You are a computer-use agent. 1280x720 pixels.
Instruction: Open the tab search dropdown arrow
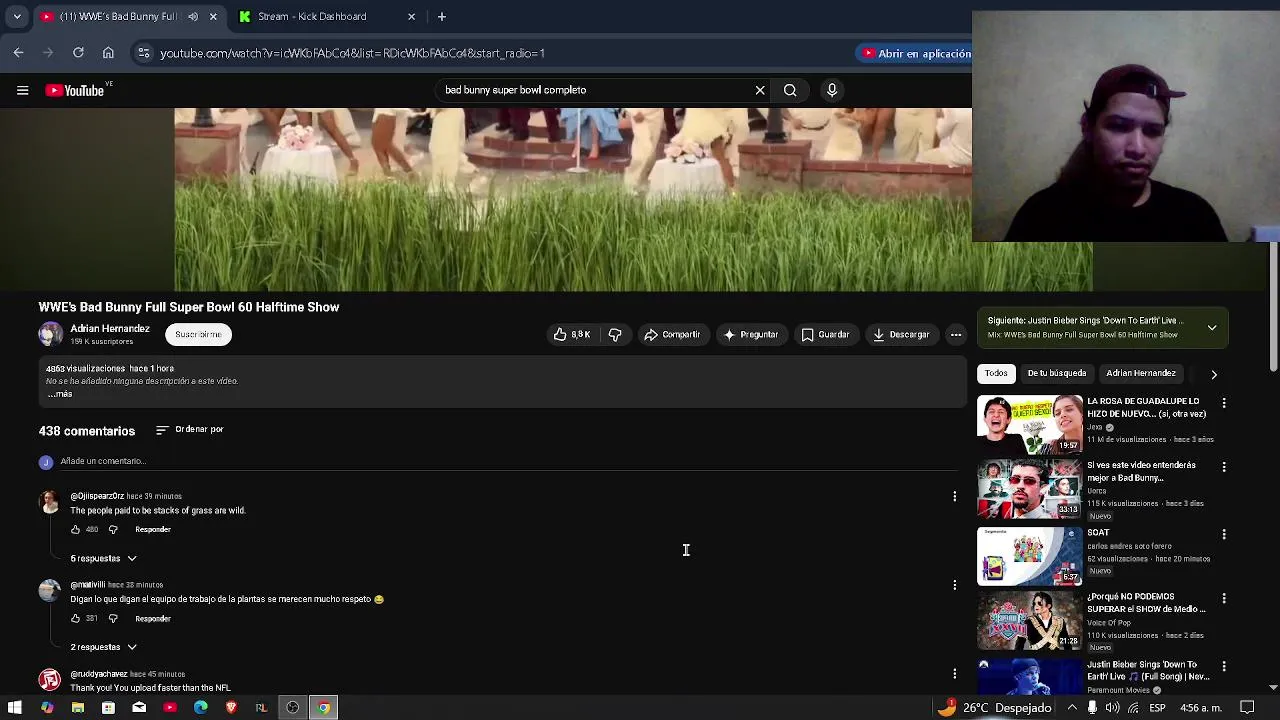17,16
